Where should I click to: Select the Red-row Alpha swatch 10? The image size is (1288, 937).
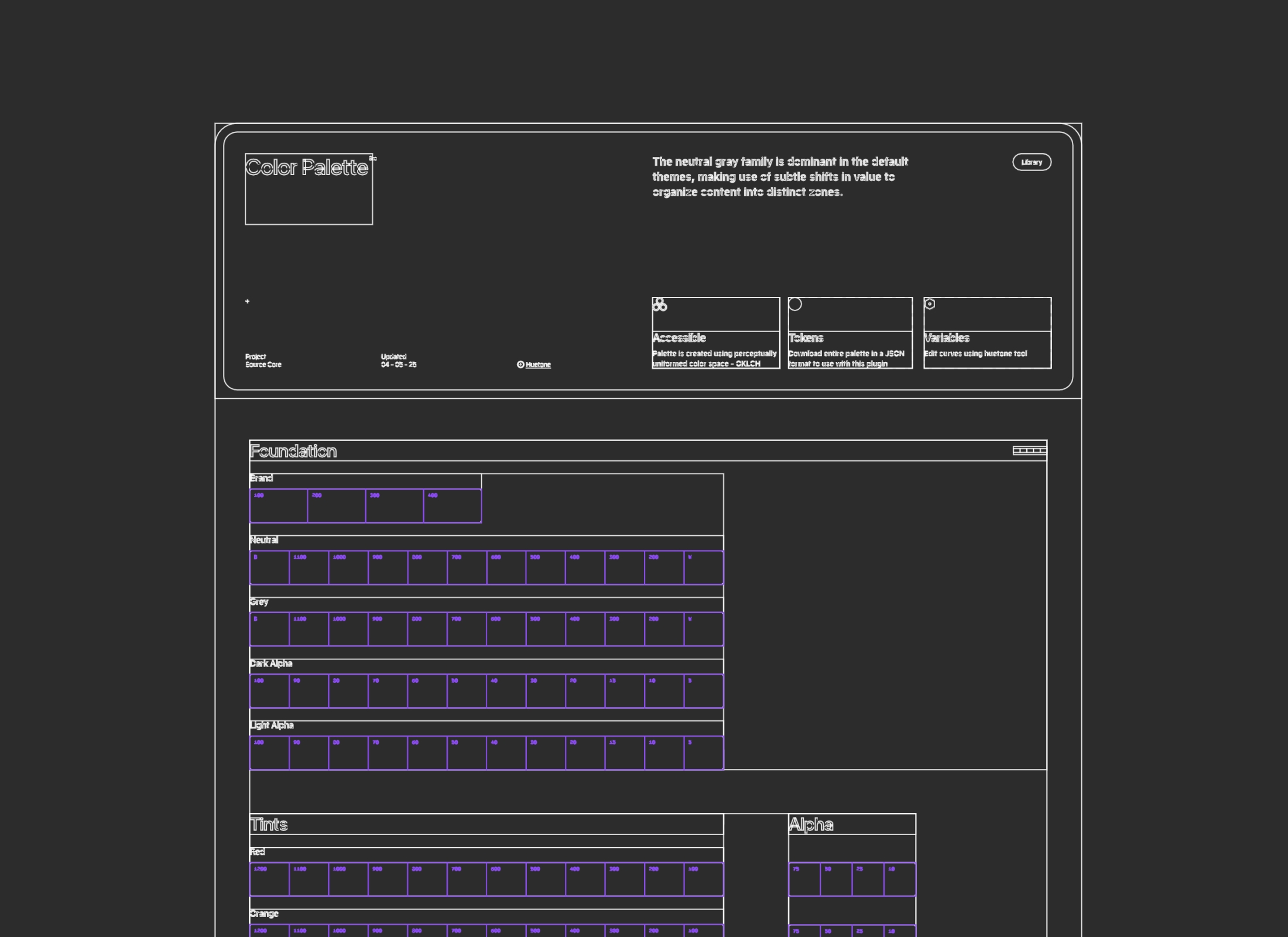900,880
